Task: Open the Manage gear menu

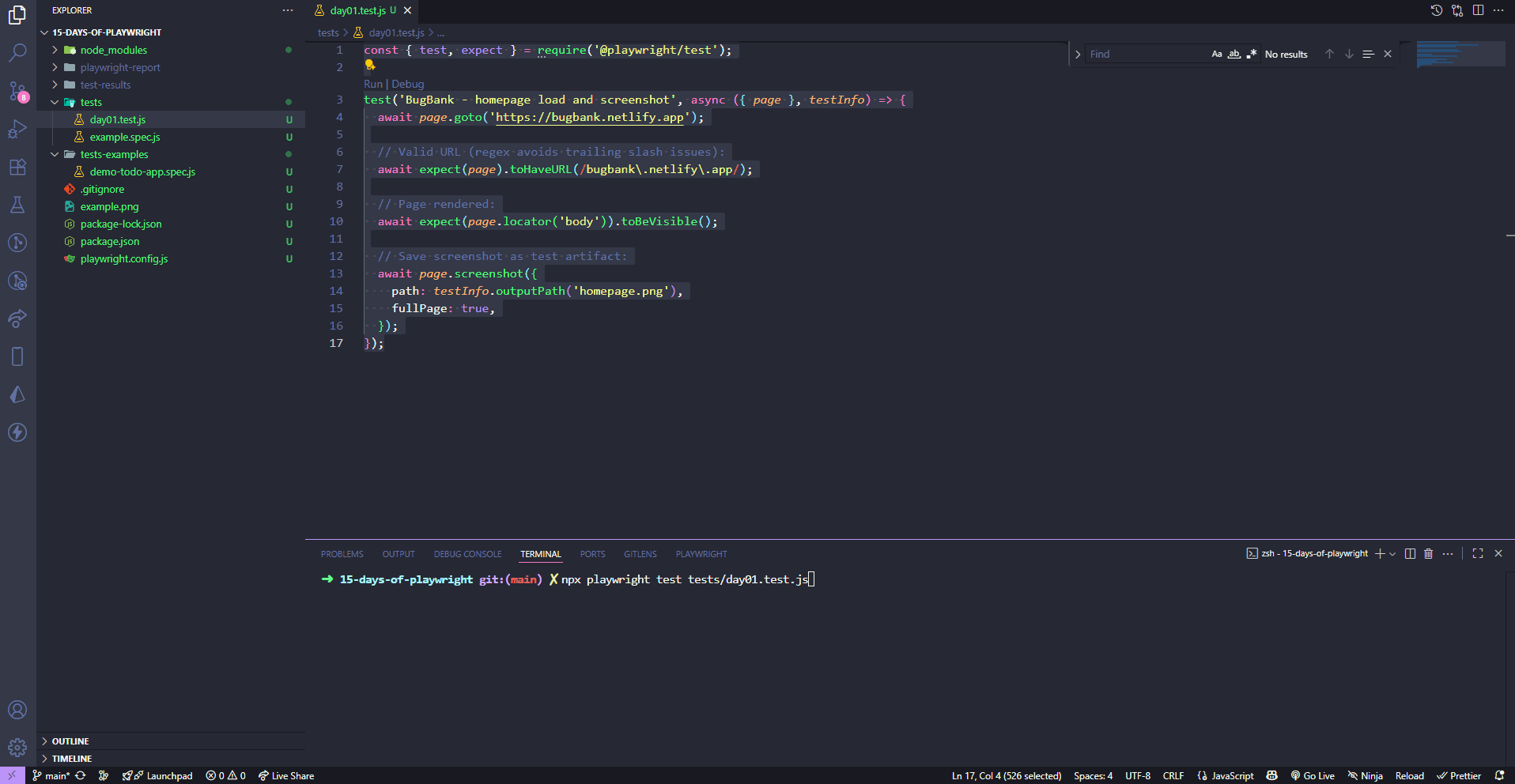Action: [17, 748]
